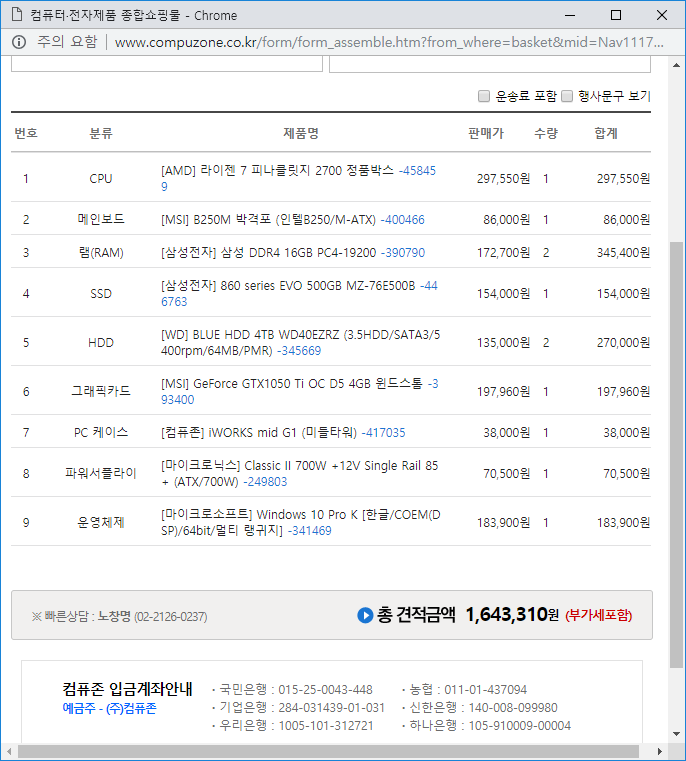Open product code link -400466 for MSI B250M
Viewport: 686px width, 761px height.
point(402,220)
